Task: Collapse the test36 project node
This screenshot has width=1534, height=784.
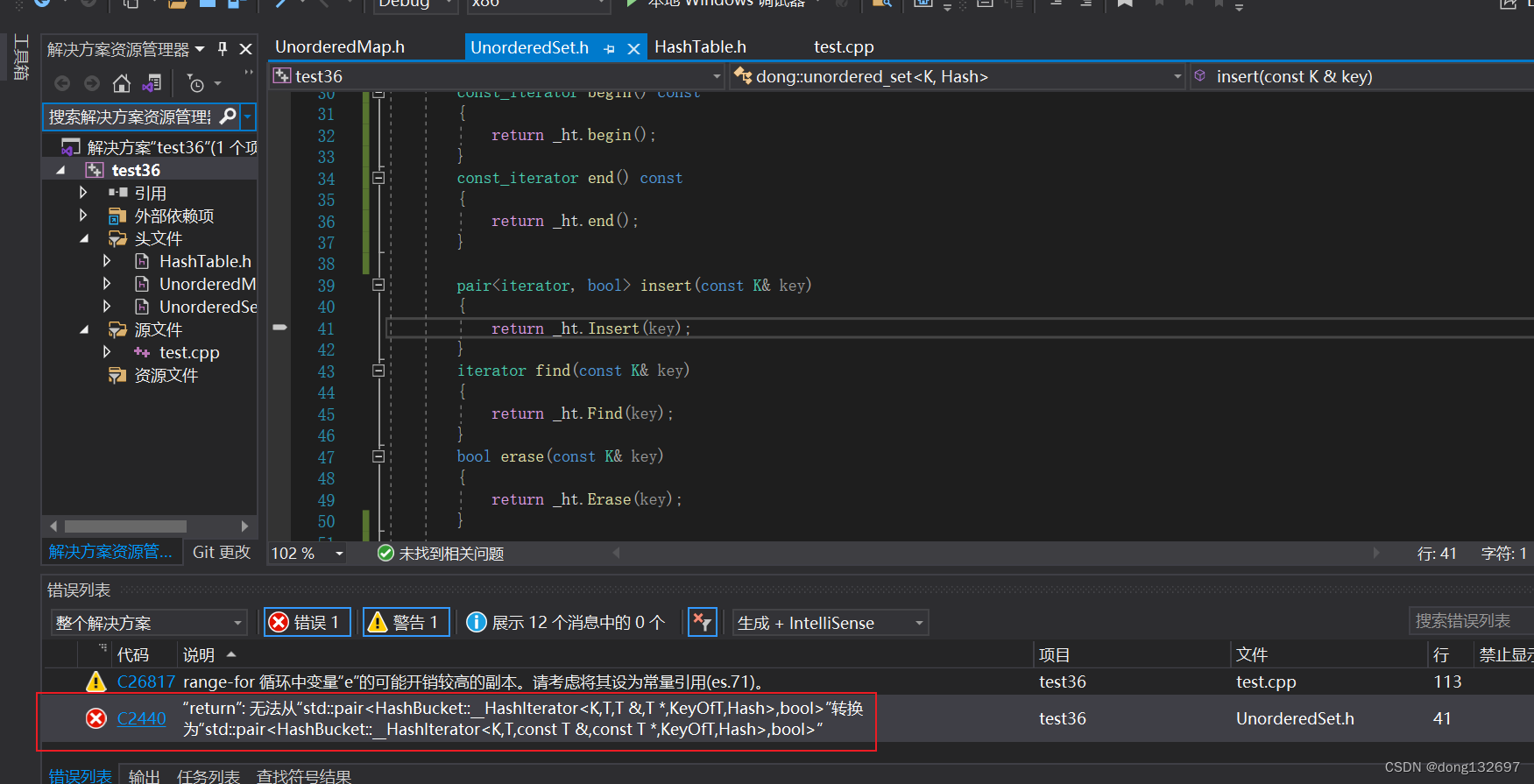Action: click(60, 170)
